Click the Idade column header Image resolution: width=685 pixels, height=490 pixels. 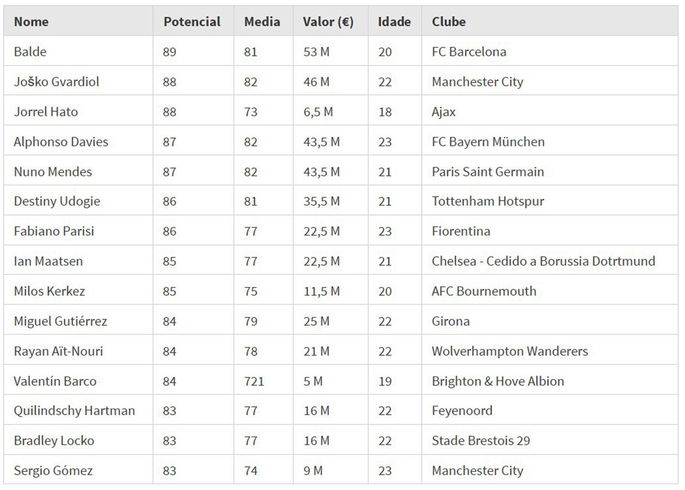[x=394, y=21]
